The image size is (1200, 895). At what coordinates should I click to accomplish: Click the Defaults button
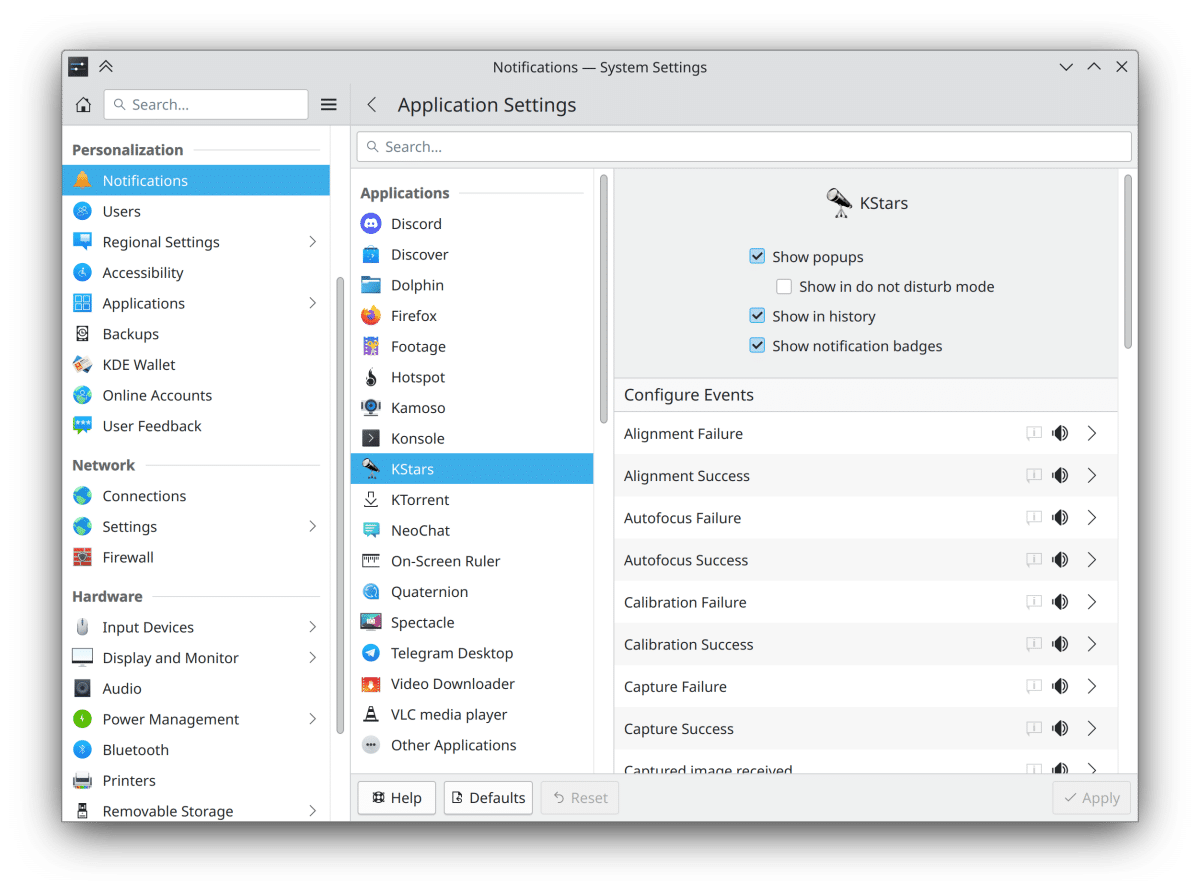click(488, 798)
